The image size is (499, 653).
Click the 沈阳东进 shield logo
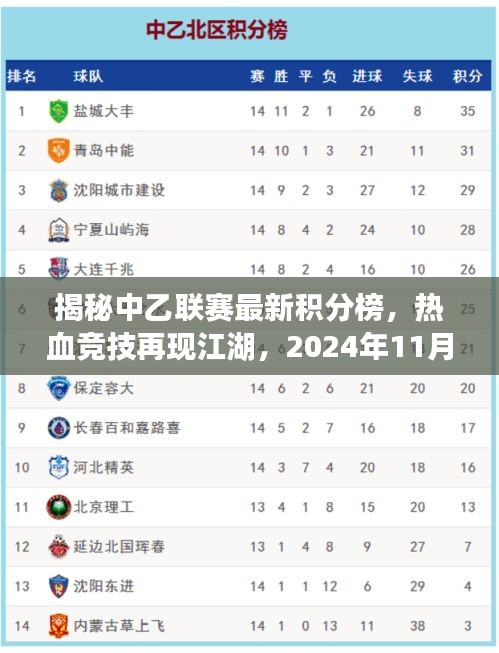tap(59, 586)
